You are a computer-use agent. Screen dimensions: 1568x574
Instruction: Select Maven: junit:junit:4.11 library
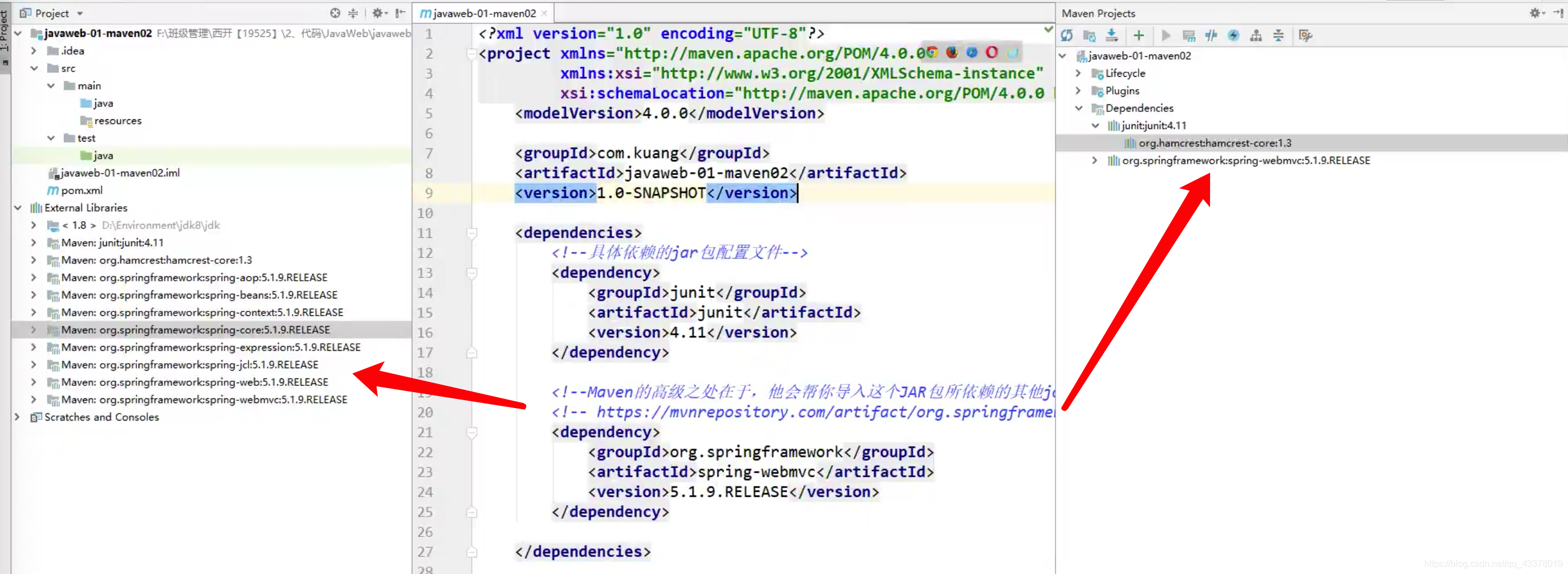pyautogui.click(x=105, y=243)
